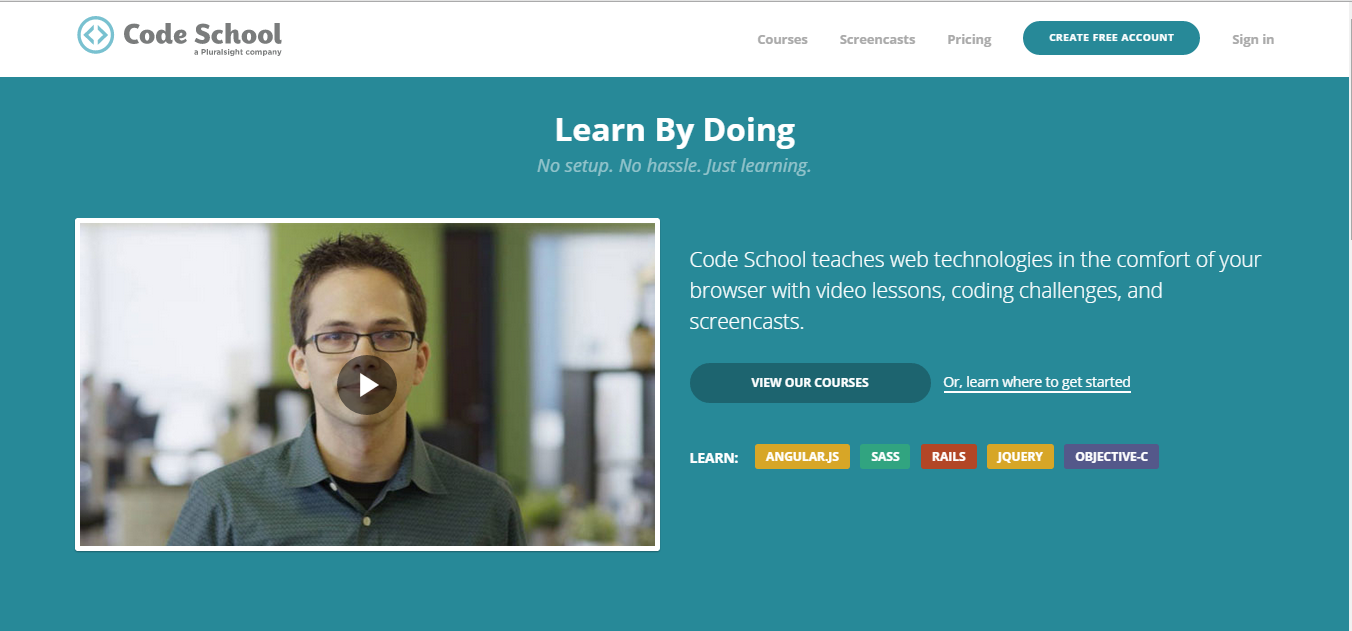The width and height of the screenshot is (1352, 631).
Task: Go to the Screencasts page
Action: (877, 40)
